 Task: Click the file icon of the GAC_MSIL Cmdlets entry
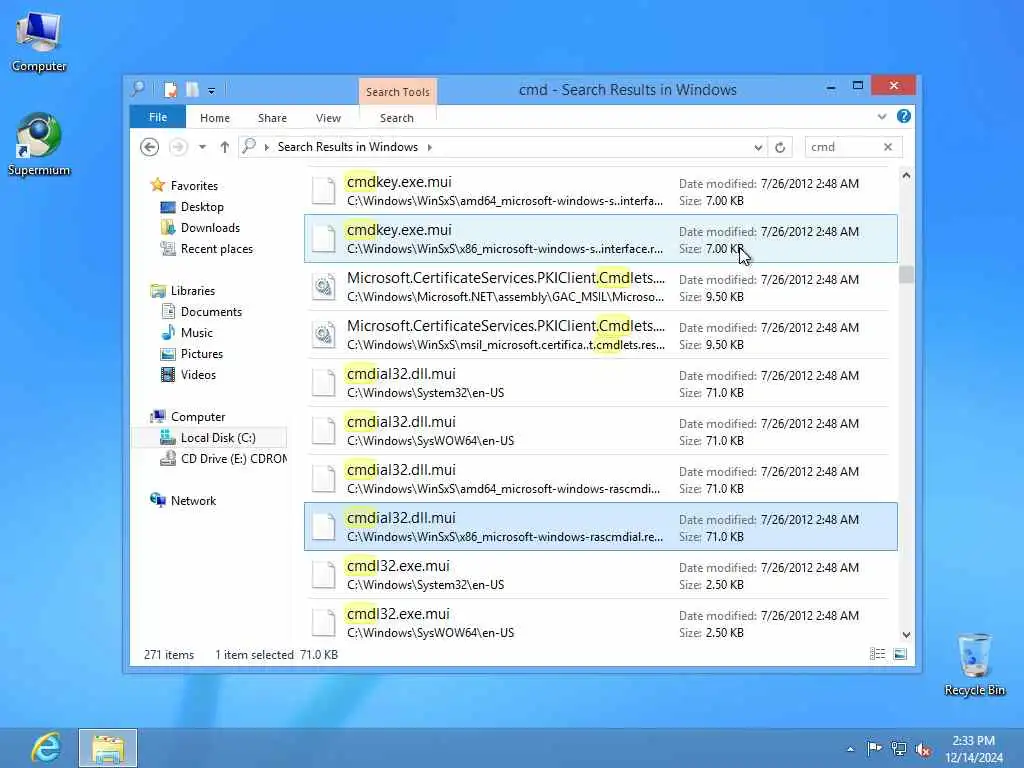tap(323, 287)
